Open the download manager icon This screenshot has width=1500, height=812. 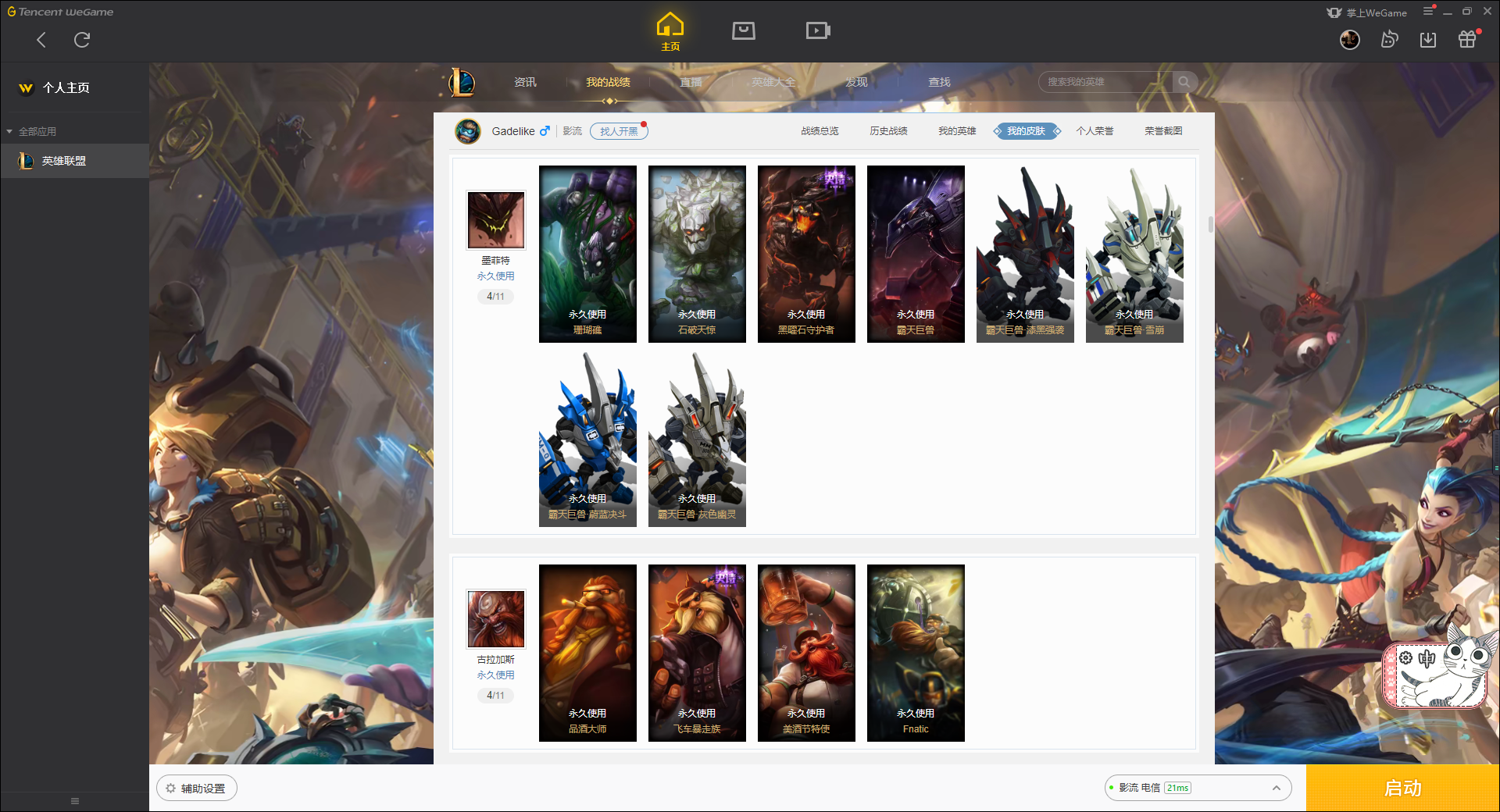(x=1428, y=40)
